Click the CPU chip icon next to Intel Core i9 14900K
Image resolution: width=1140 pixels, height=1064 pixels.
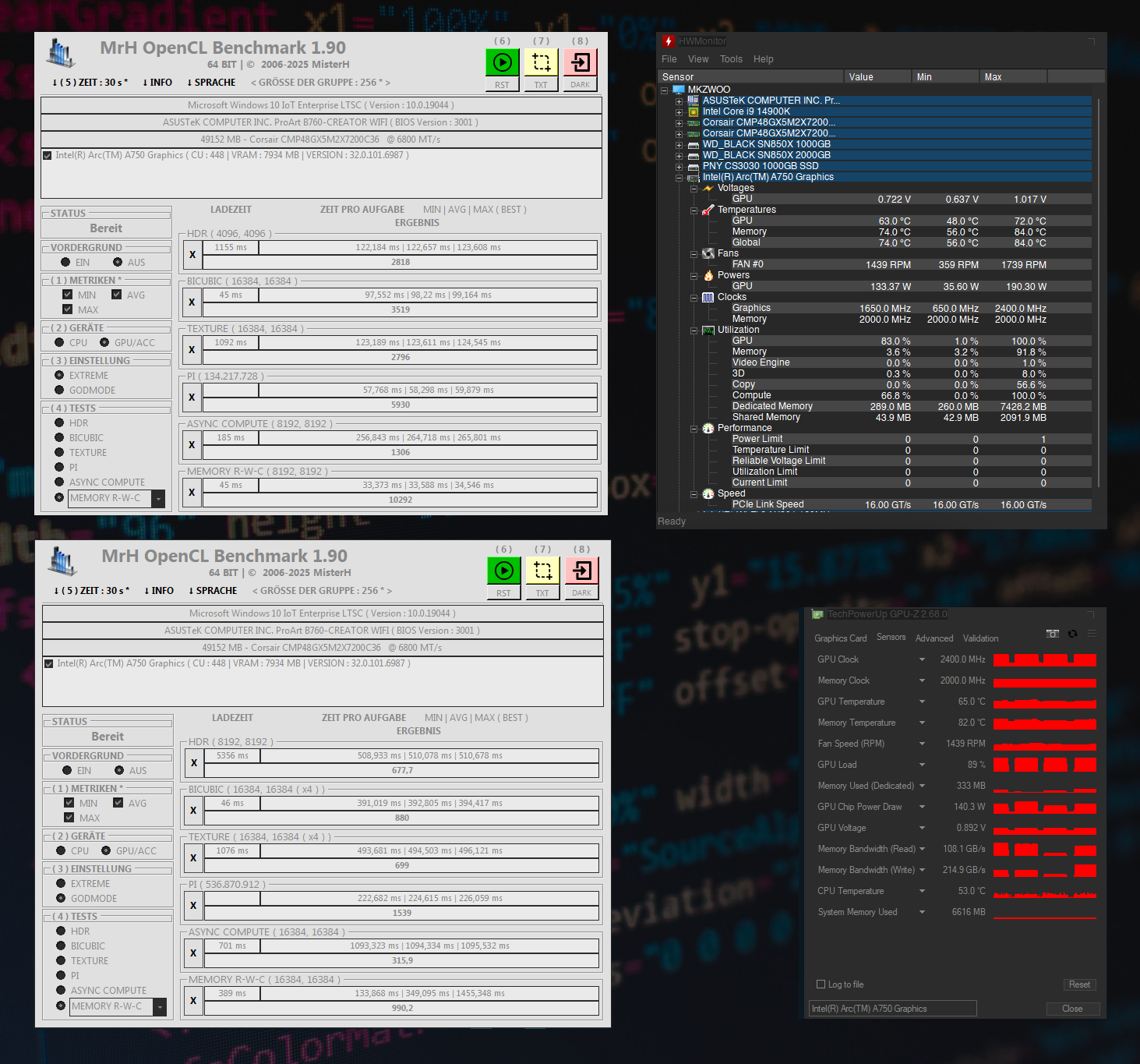[x=694, y=111]
